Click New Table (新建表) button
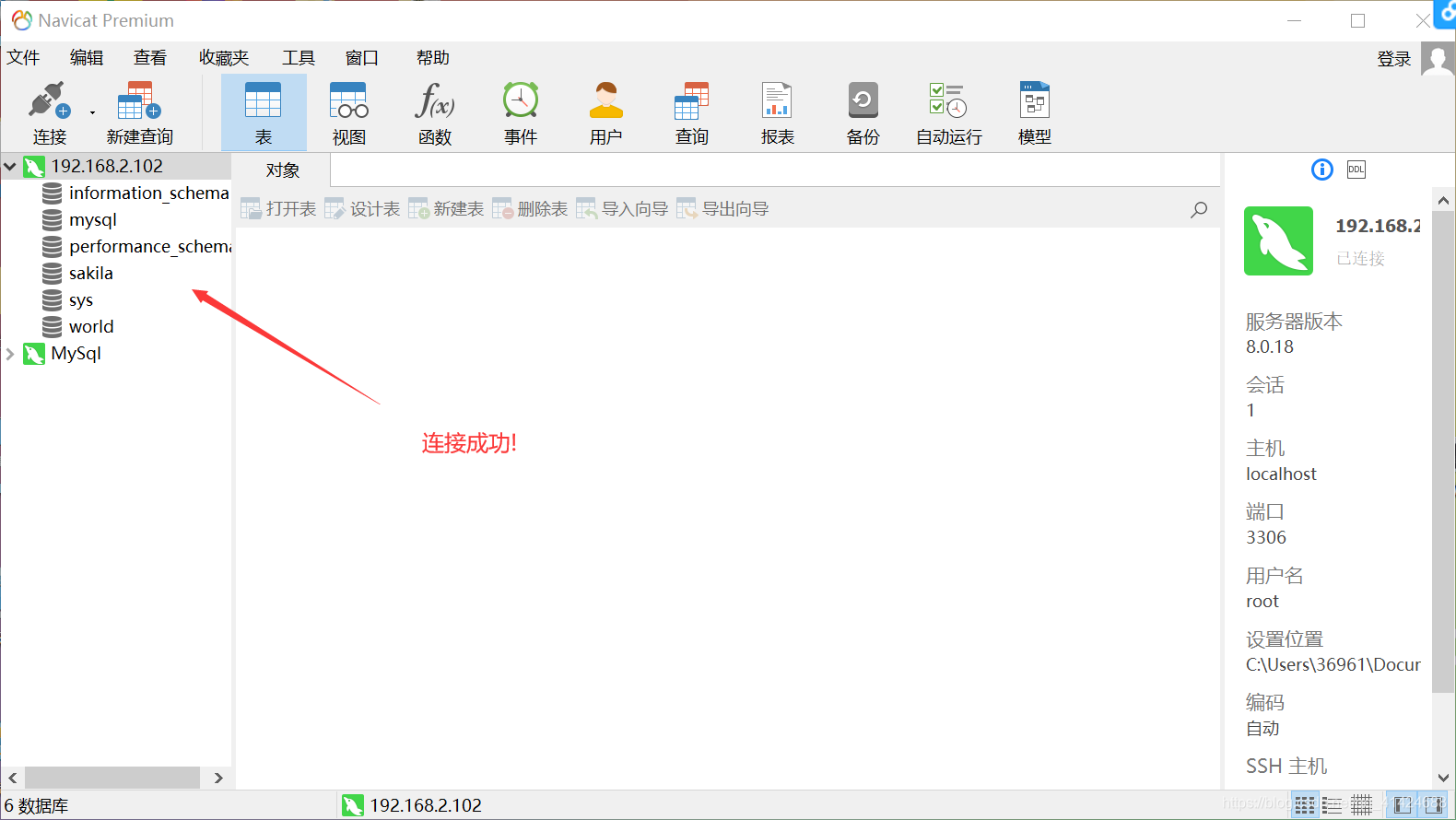 [x=447, y=209]
